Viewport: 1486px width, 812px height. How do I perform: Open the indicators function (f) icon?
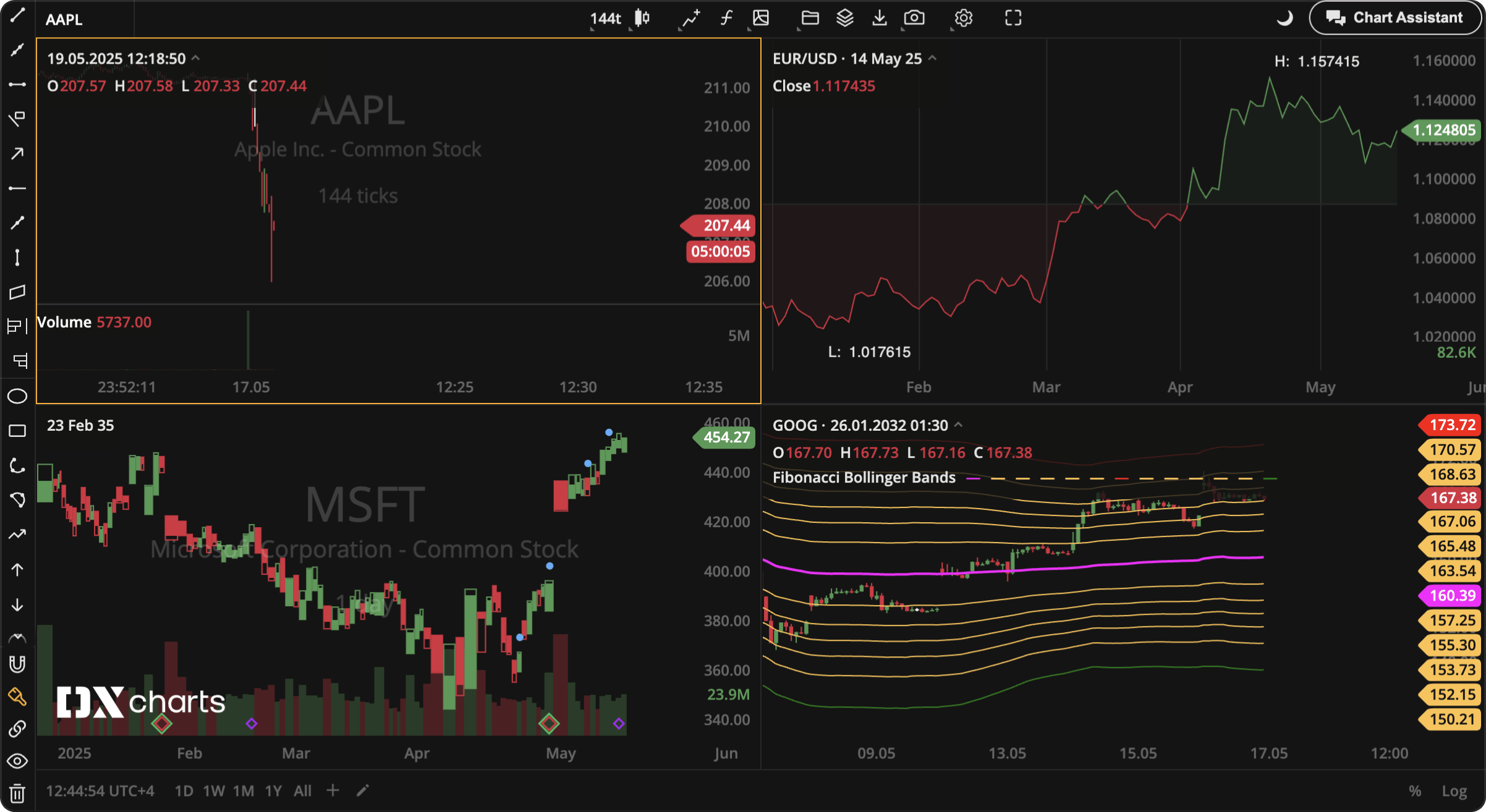point(726,18)
